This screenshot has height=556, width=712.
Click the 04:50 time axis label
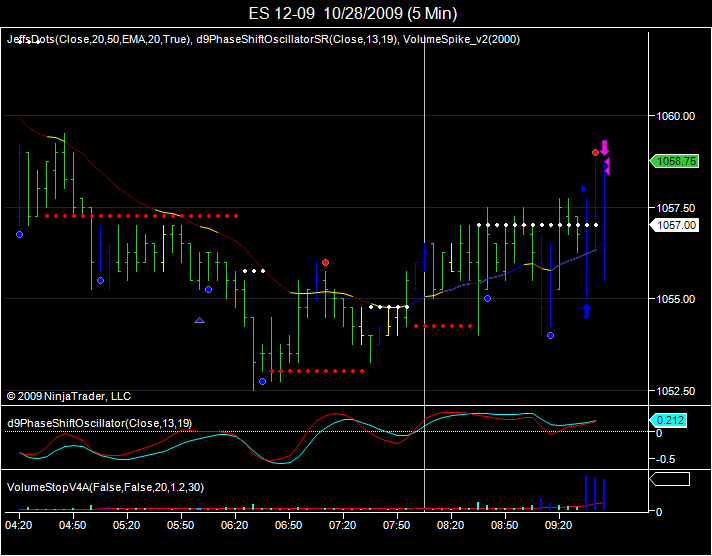(x=73, y=526)
